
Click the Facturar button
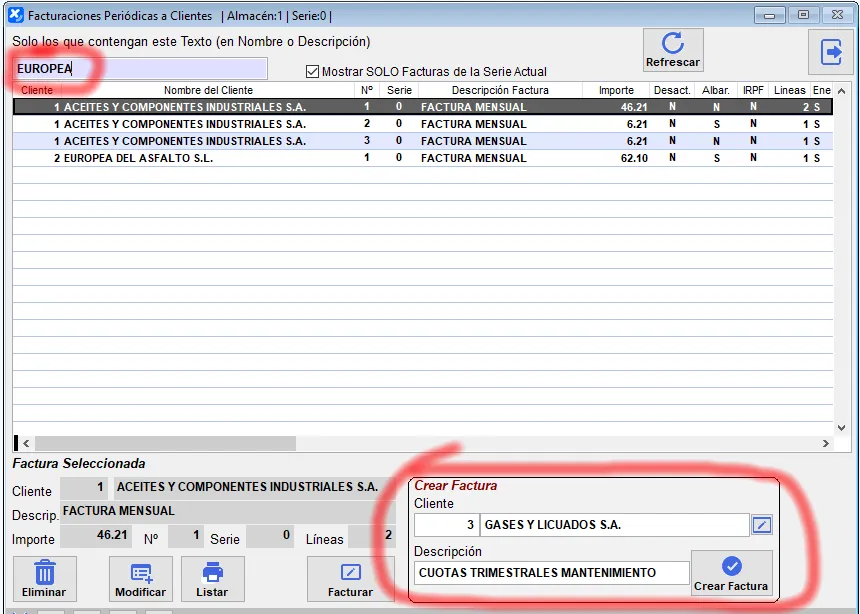(x=350, y=578)
